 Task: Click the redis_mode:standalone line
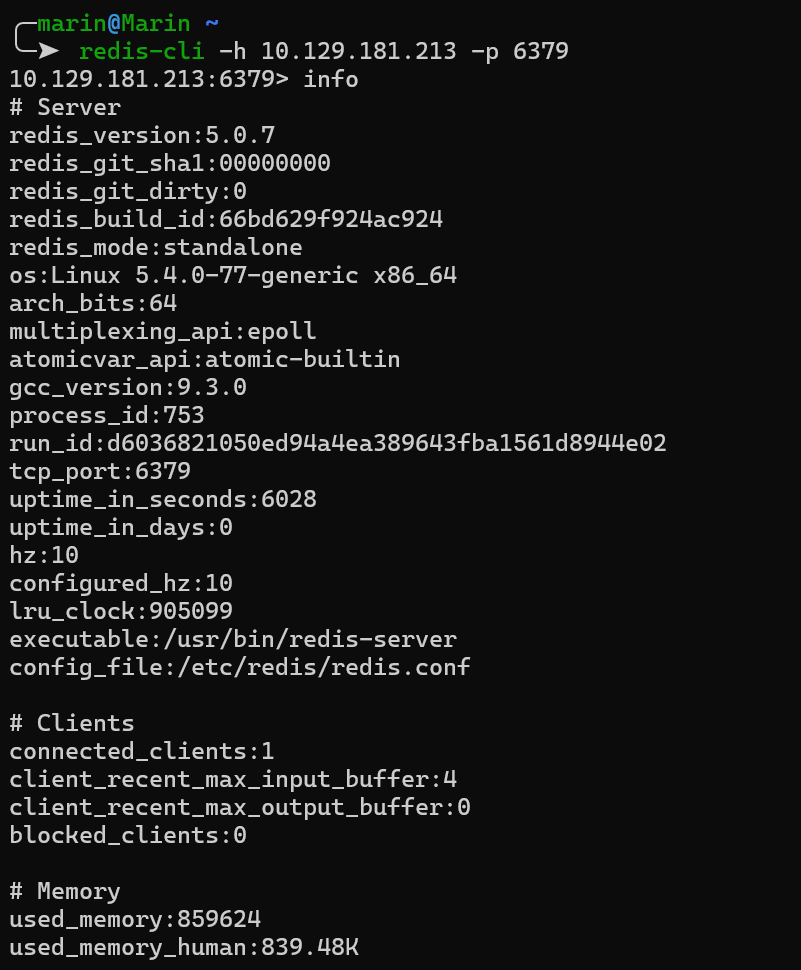coord(156,246)
